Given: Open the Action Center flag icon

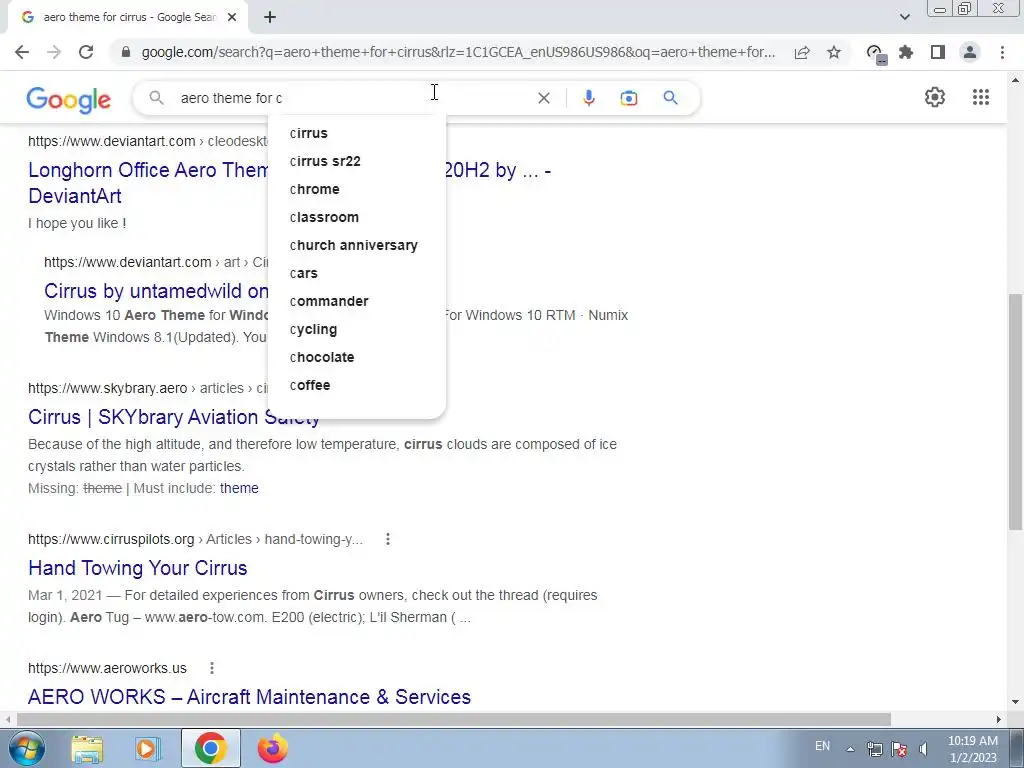Looking at the screenshot, I should (899, 749).
